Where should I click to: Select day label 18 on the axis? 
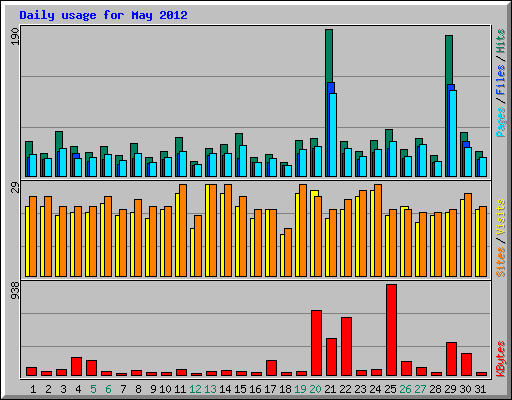click(x=285, y=389)
